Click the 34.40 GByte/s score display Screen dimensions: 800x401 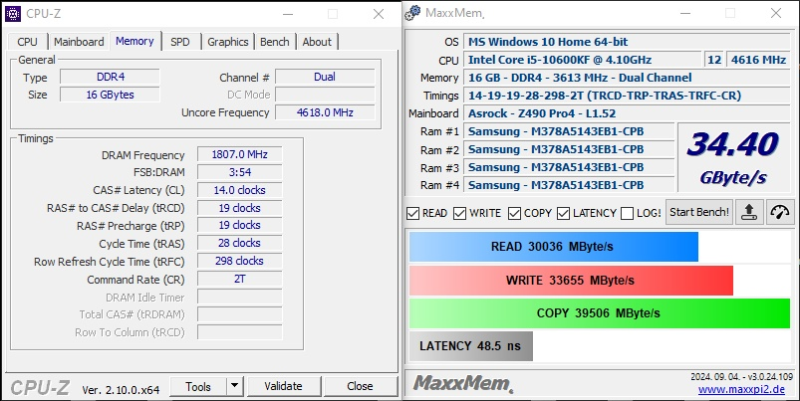[733, 158]
